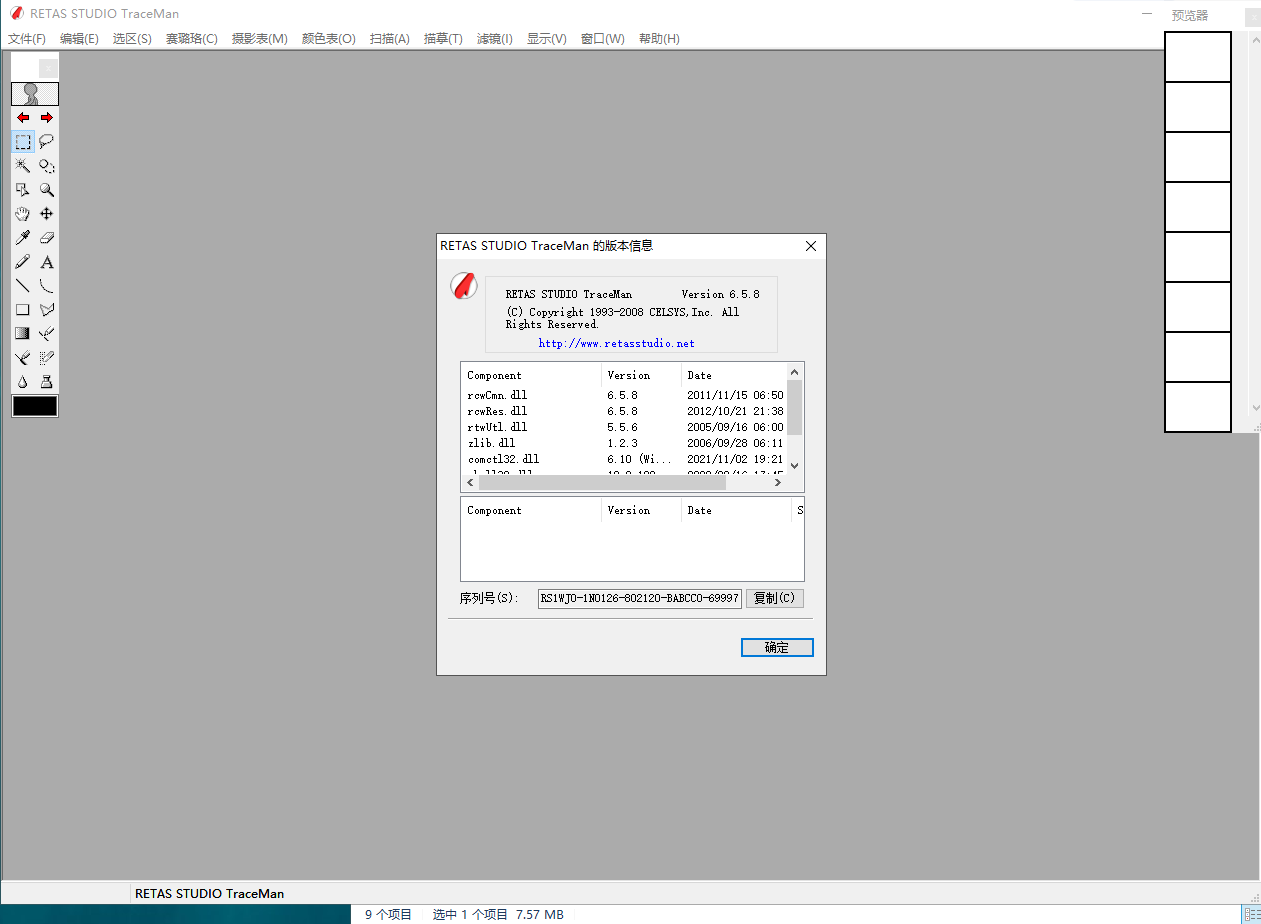The width and height of the screenshot is (1261, 924).
Task: Select the zlib.dll row
Action: pyautogui.click(x=624, y=443)
